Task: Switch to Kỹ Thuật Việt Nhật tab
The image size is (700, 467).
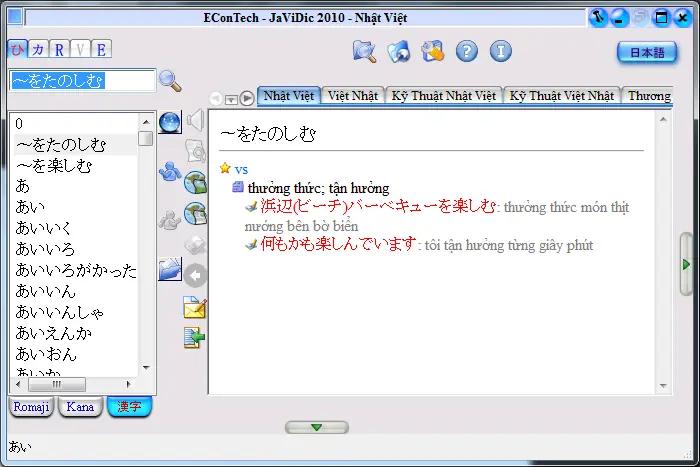Action: [x=562, y=96]
